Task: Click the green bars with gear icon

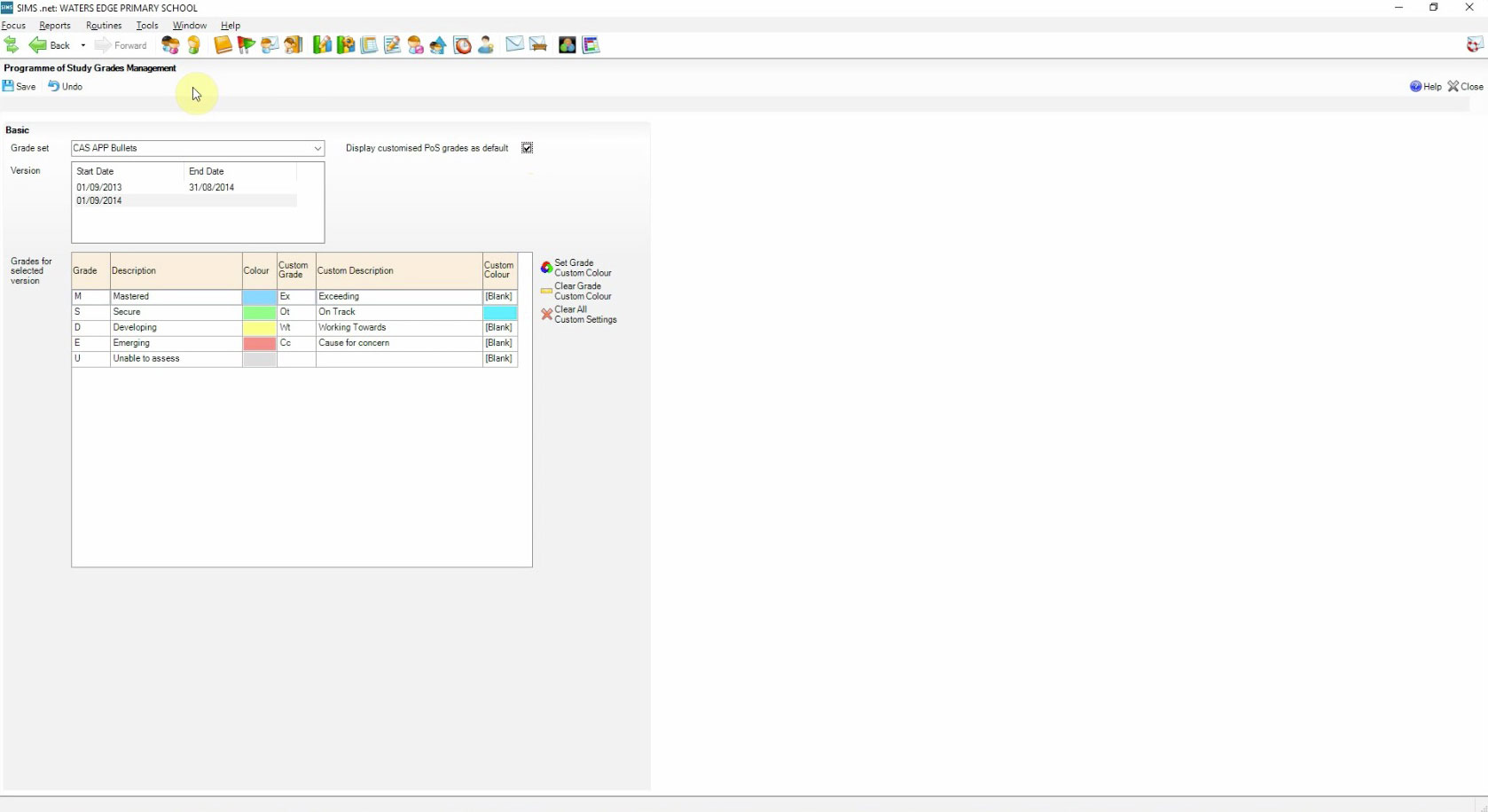Action: (345, 45)
